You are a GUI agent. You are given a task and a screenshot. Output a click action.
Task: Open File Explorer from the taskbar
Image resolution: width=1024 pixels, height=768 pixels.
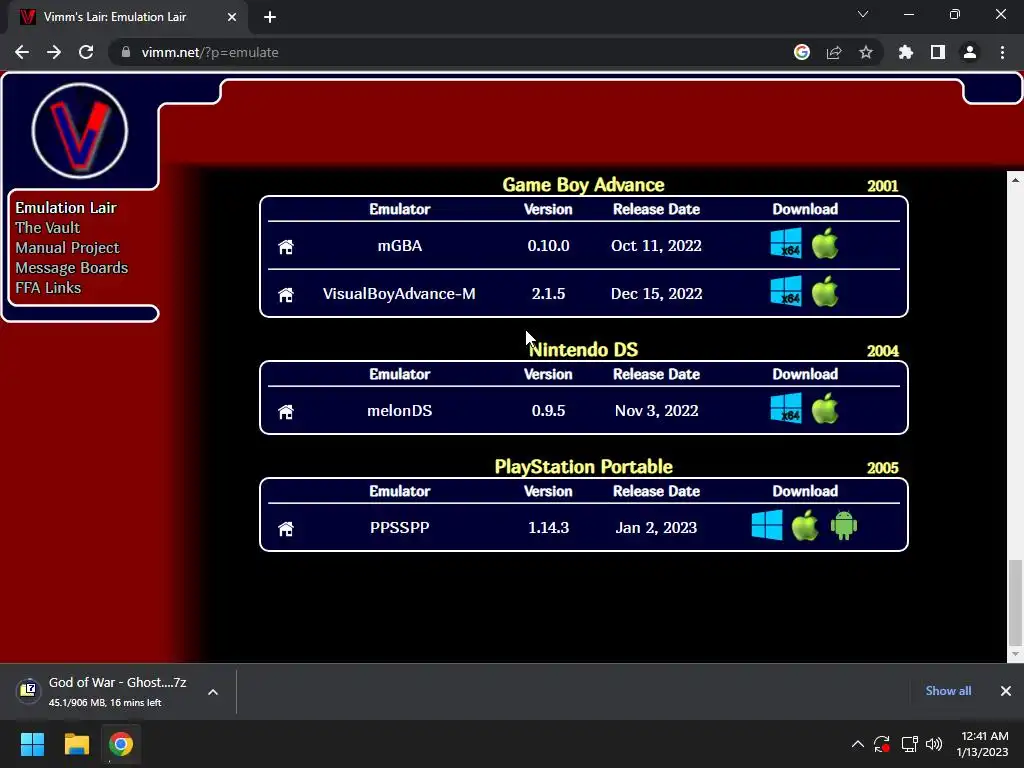(x=76, y=744)
